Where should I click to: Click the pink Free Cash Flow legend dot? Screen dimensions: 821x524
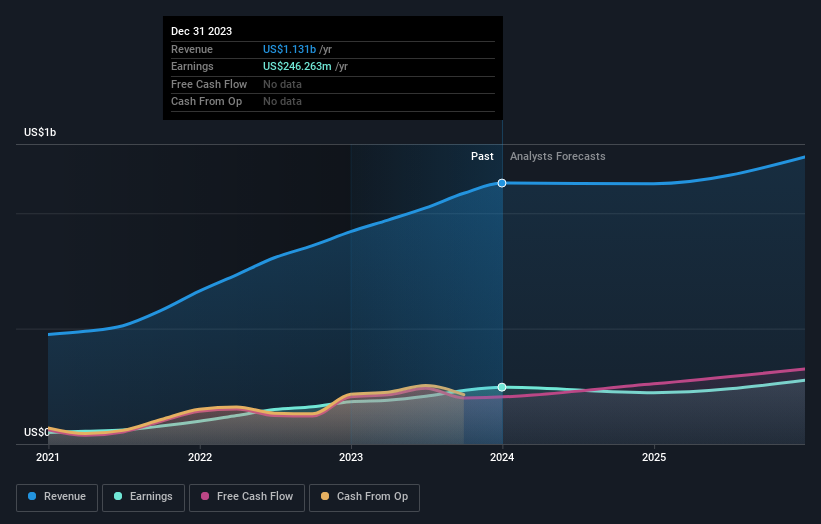205,496
